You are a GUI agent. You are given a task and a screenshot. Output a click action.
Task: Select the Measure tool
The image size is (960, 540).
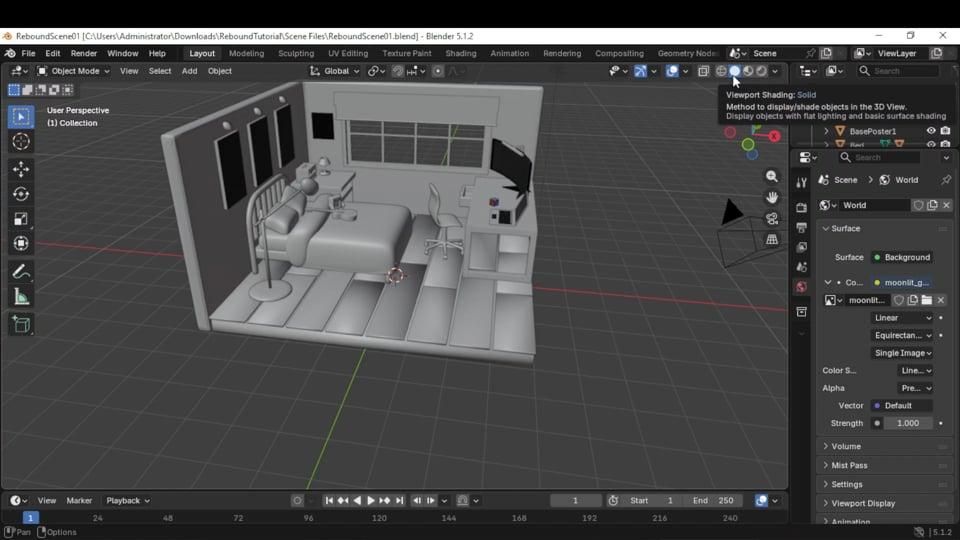(x=21, y=298)
